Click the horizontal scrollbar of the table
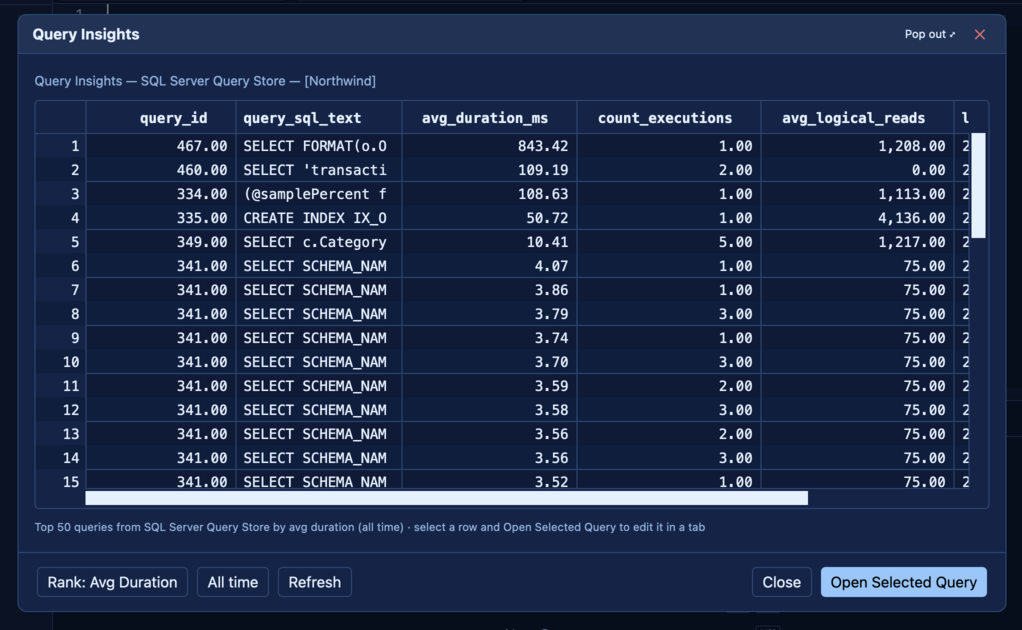This screenshot has width=1022, height=630. coord(446,498)
